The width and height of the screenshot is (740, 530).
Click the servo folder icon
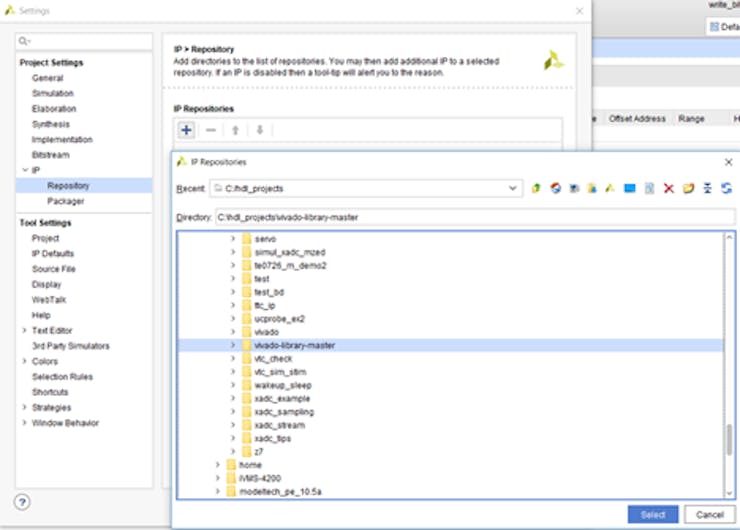point(247,239)
